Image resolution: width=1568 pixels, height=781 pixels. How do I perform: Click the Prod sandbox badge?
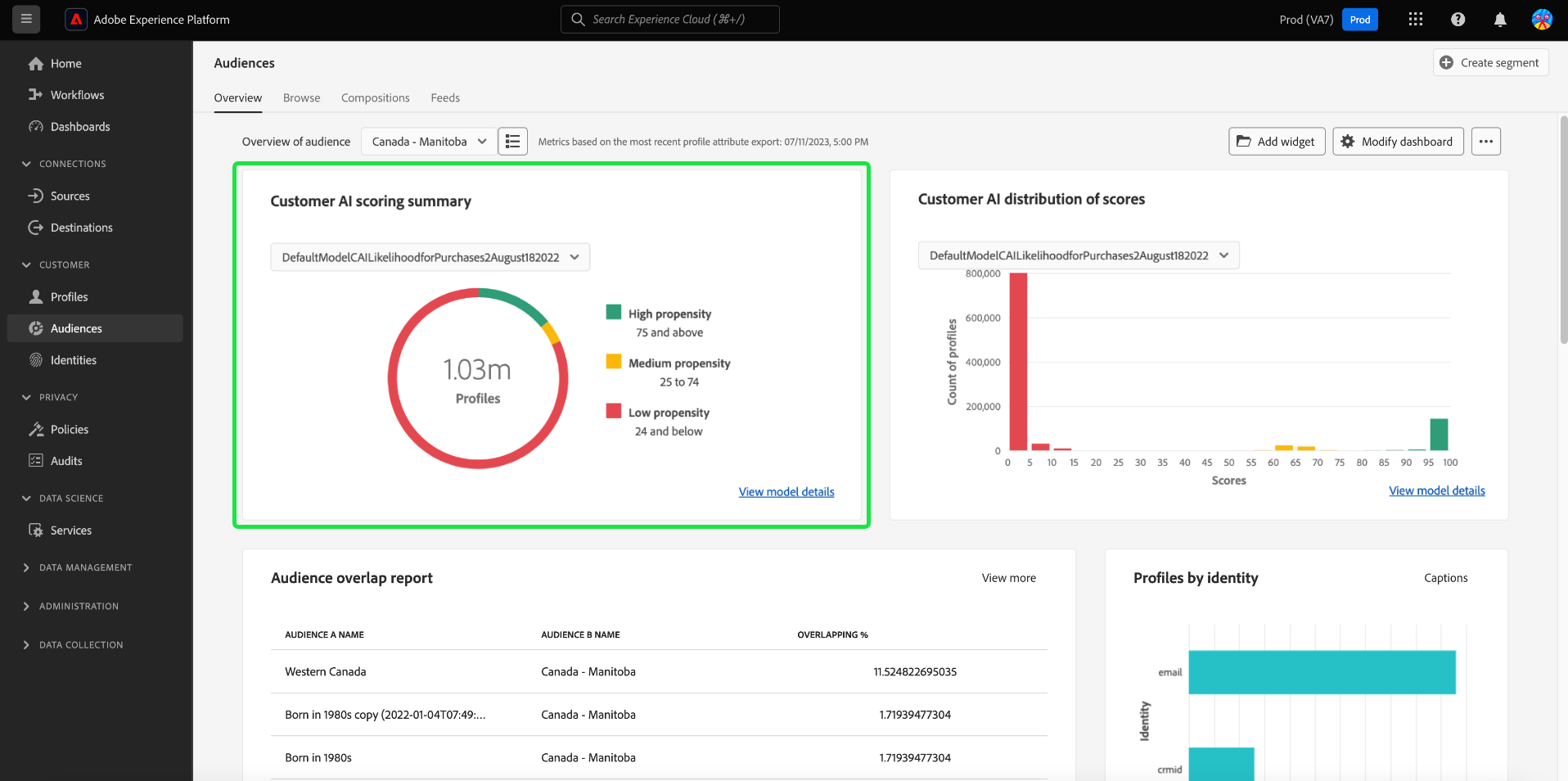tap(1360, 20)
